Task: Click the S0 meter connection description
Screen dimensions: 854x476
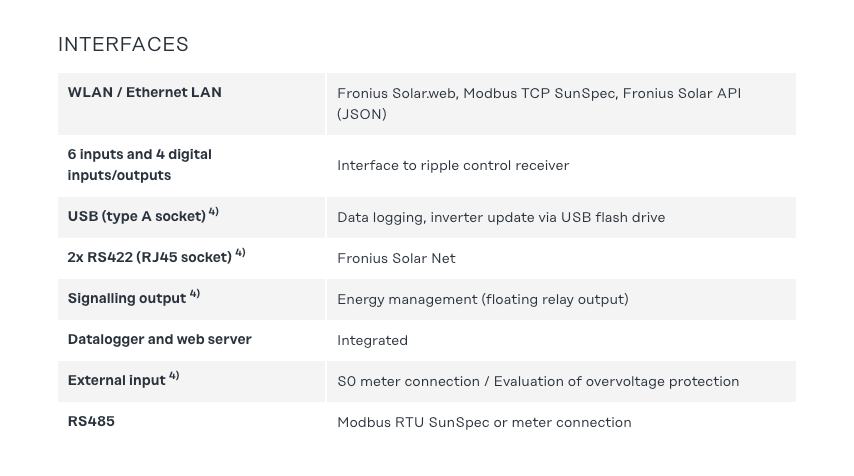Action: pos(538,381)
